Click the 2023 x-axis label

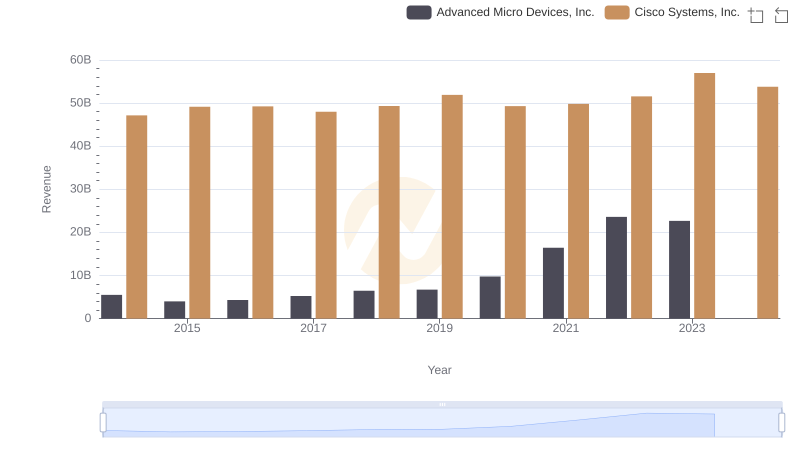click(x=692, y=328)
